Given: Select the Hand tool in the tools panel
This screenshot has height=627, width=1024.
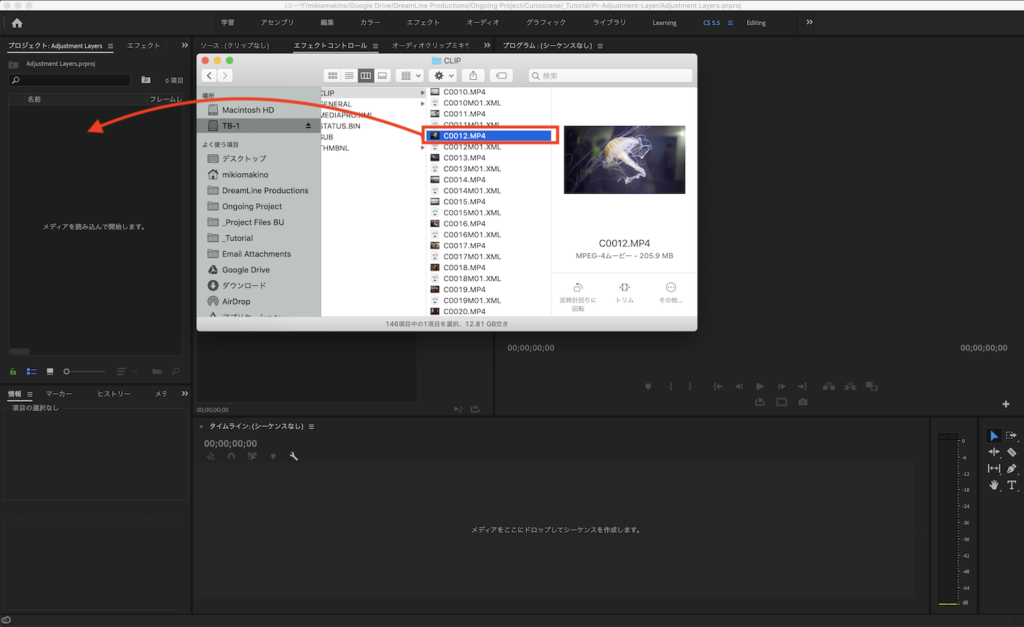Looking at the screenshot, I should coord(993,486).
